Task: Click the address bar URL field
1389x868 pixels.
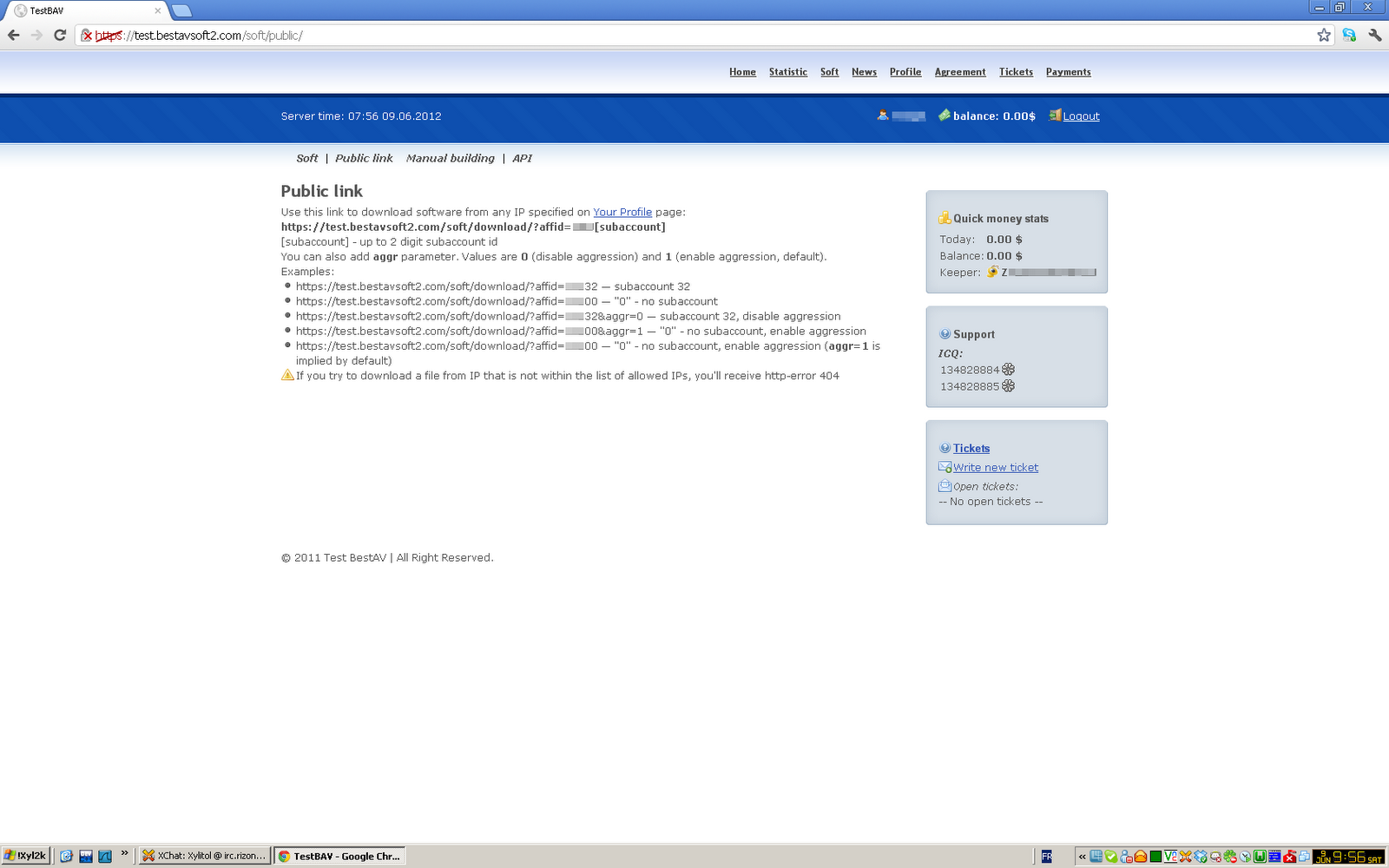Action: click(x=703, y=36)
